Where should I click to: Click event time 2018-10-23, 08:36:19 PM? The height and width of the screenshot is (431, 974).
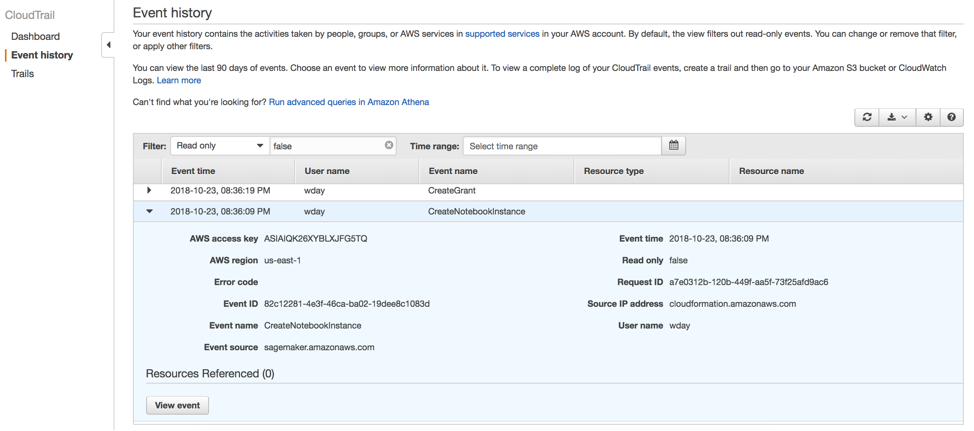(221, 191)
